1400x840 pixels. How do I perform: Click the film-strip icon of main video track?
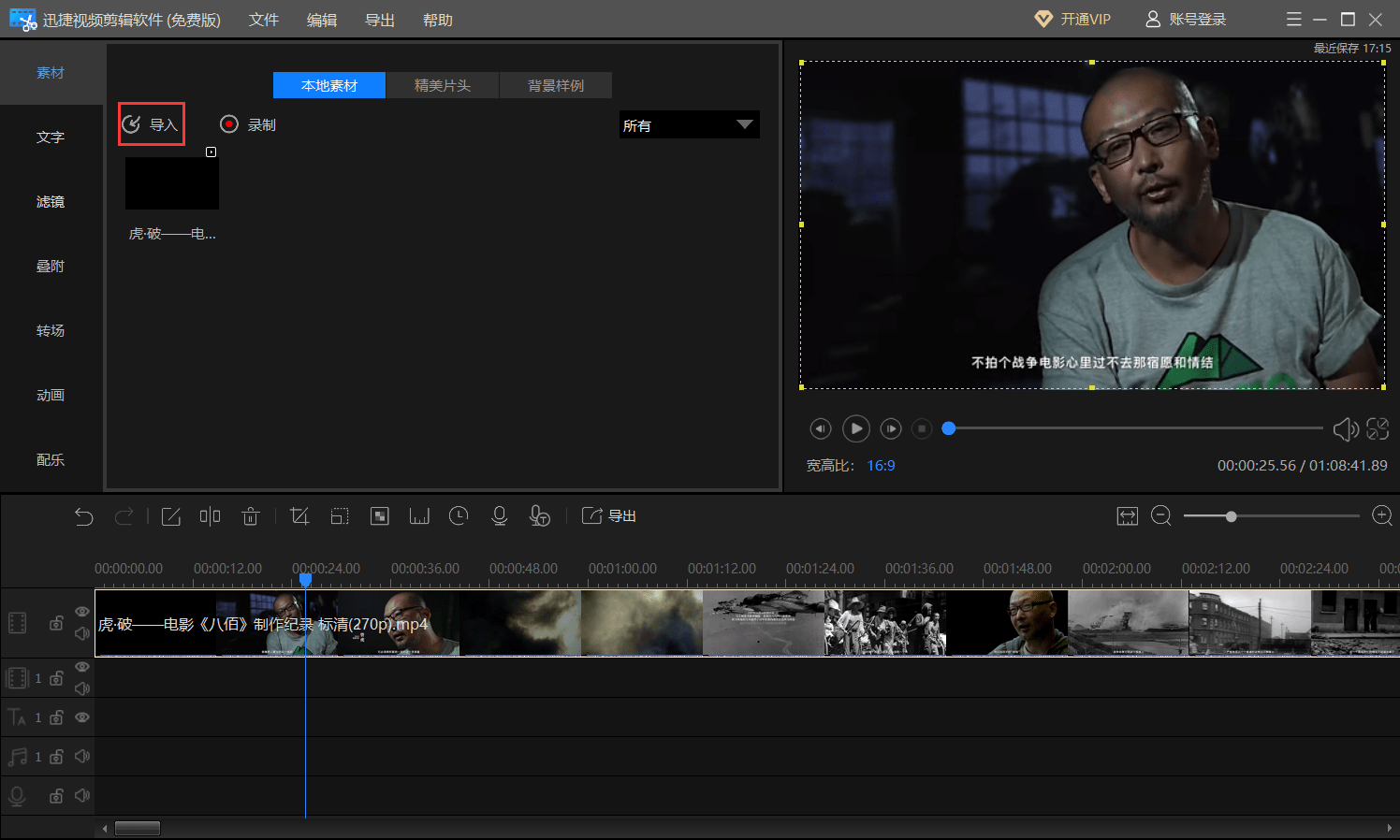(17, 623)
